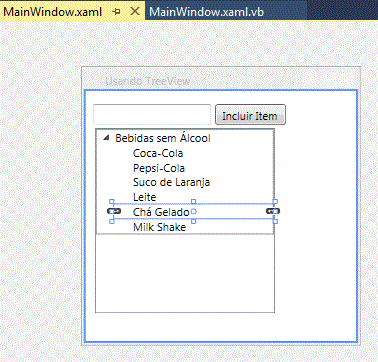
Task: Click the right margin chain-link icon
Action: tap(273, 211)
